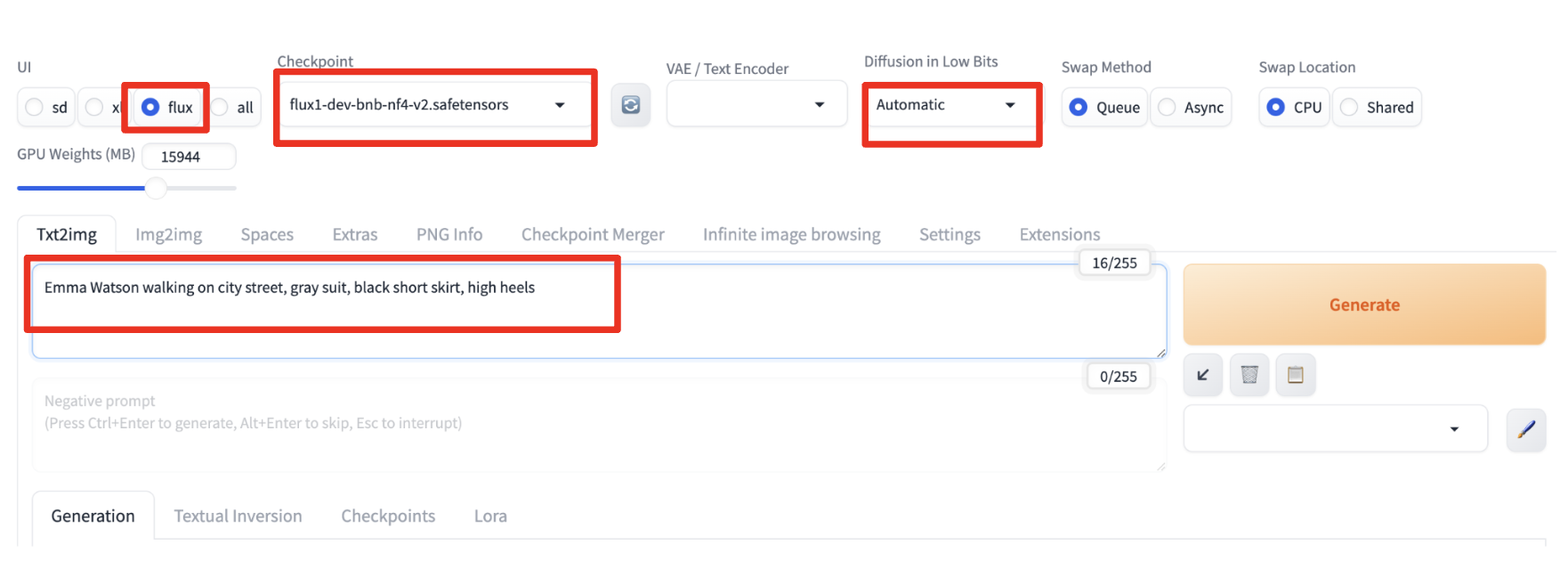
Task: Click the GPU Weights slider handle
Action: pyautogui.click(x=156, y=188)
